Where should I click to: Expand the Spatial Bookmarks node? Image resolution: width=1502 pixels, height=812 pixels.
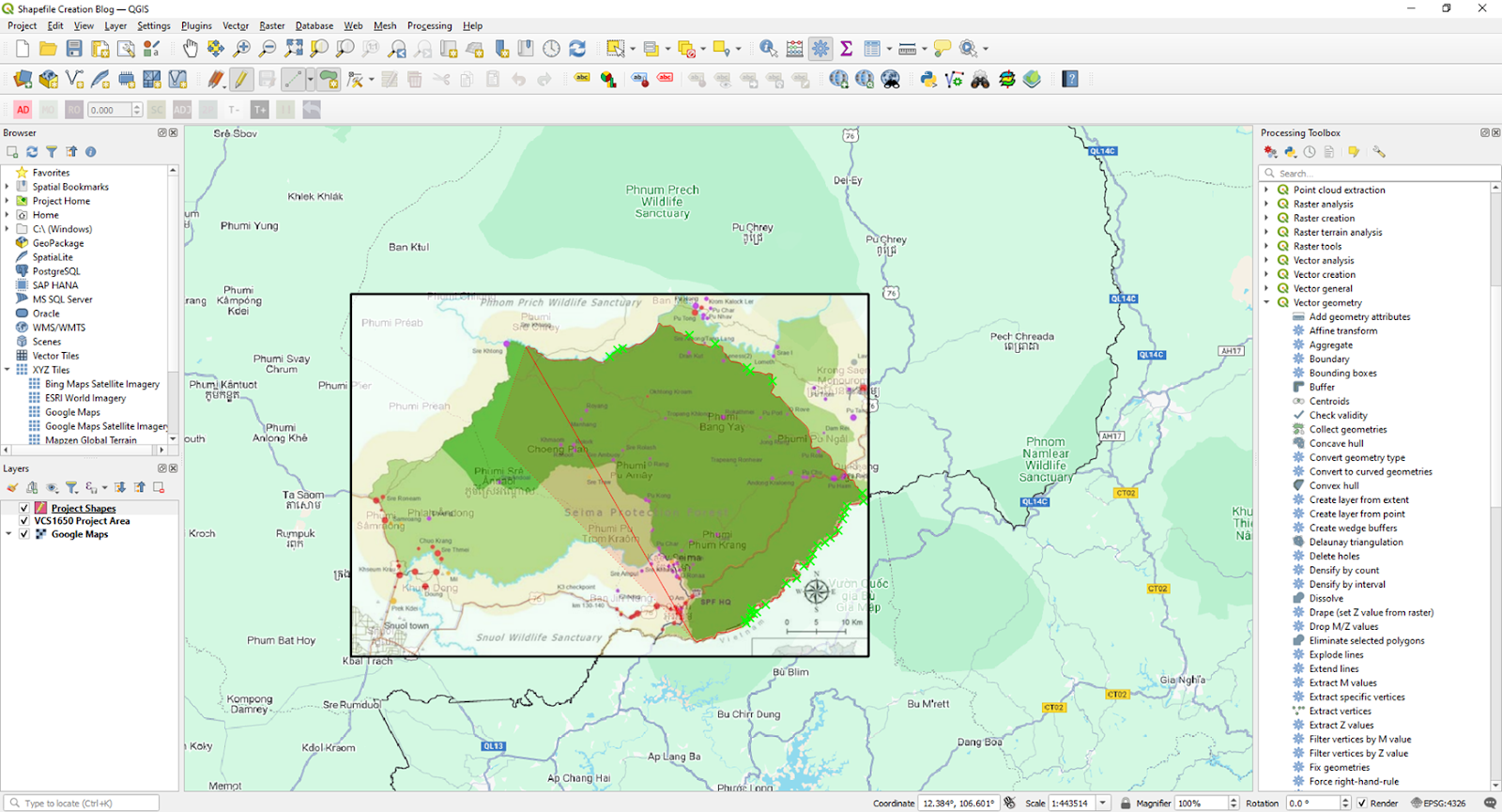coord(8,187)
